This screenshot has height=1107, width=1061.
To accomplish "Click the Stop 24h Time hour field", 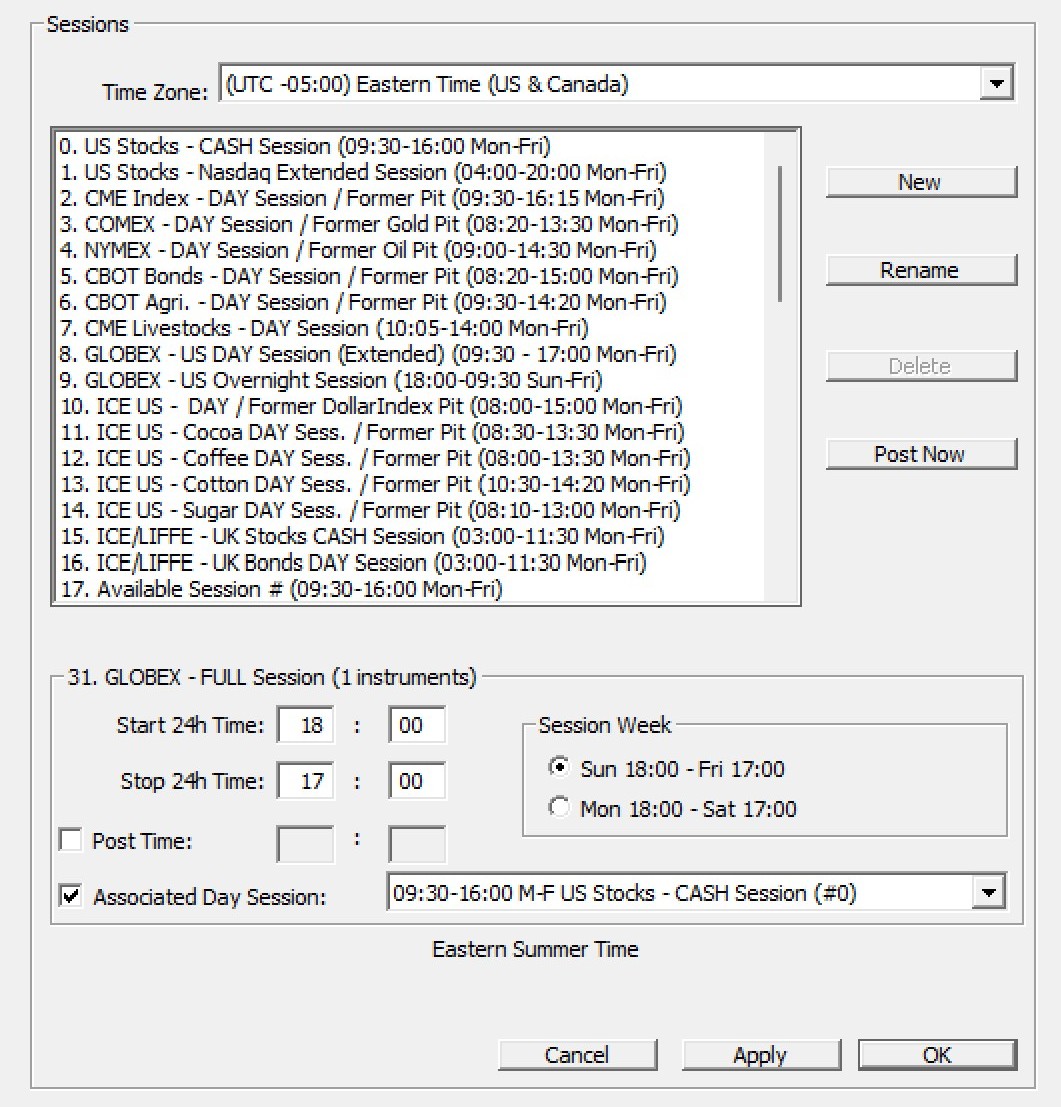I will tap(306, 781).
